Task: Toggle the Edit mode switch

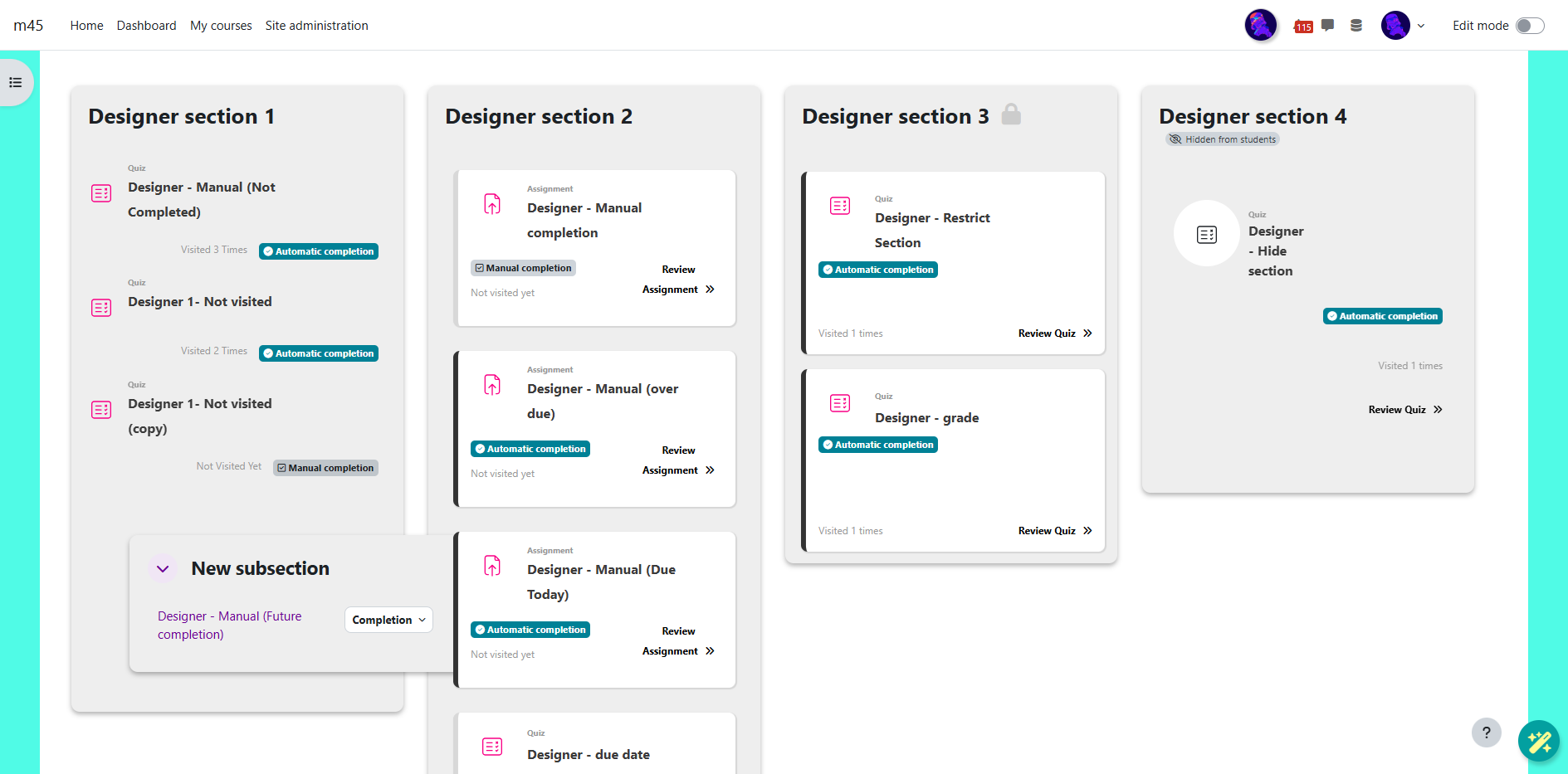Action: (1529, 26)
